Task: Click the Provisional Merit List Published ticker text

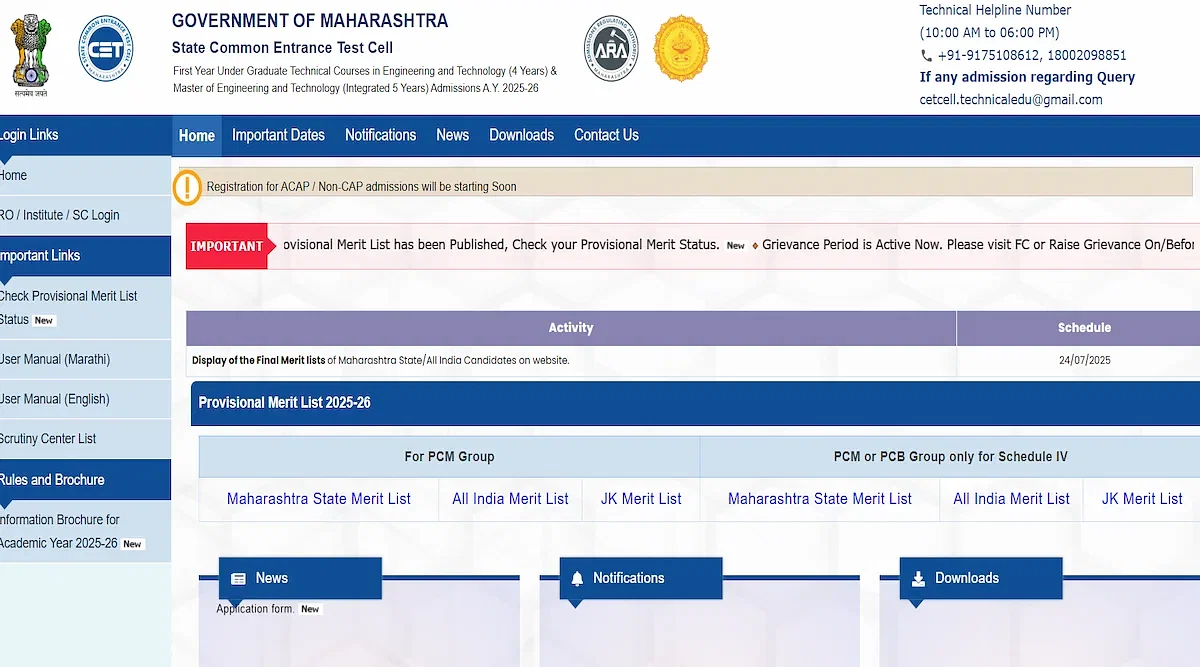Action: click(x=501, y=245)
